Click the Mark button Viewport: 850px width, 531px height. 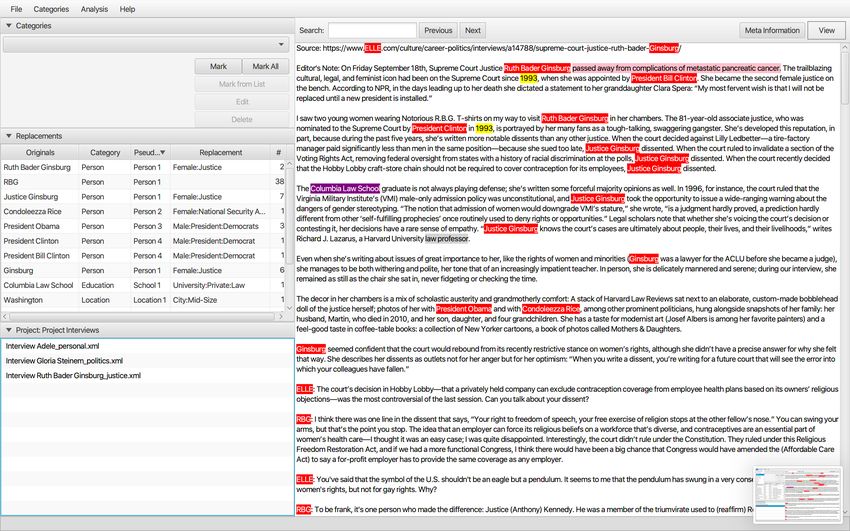click(218, 66)
